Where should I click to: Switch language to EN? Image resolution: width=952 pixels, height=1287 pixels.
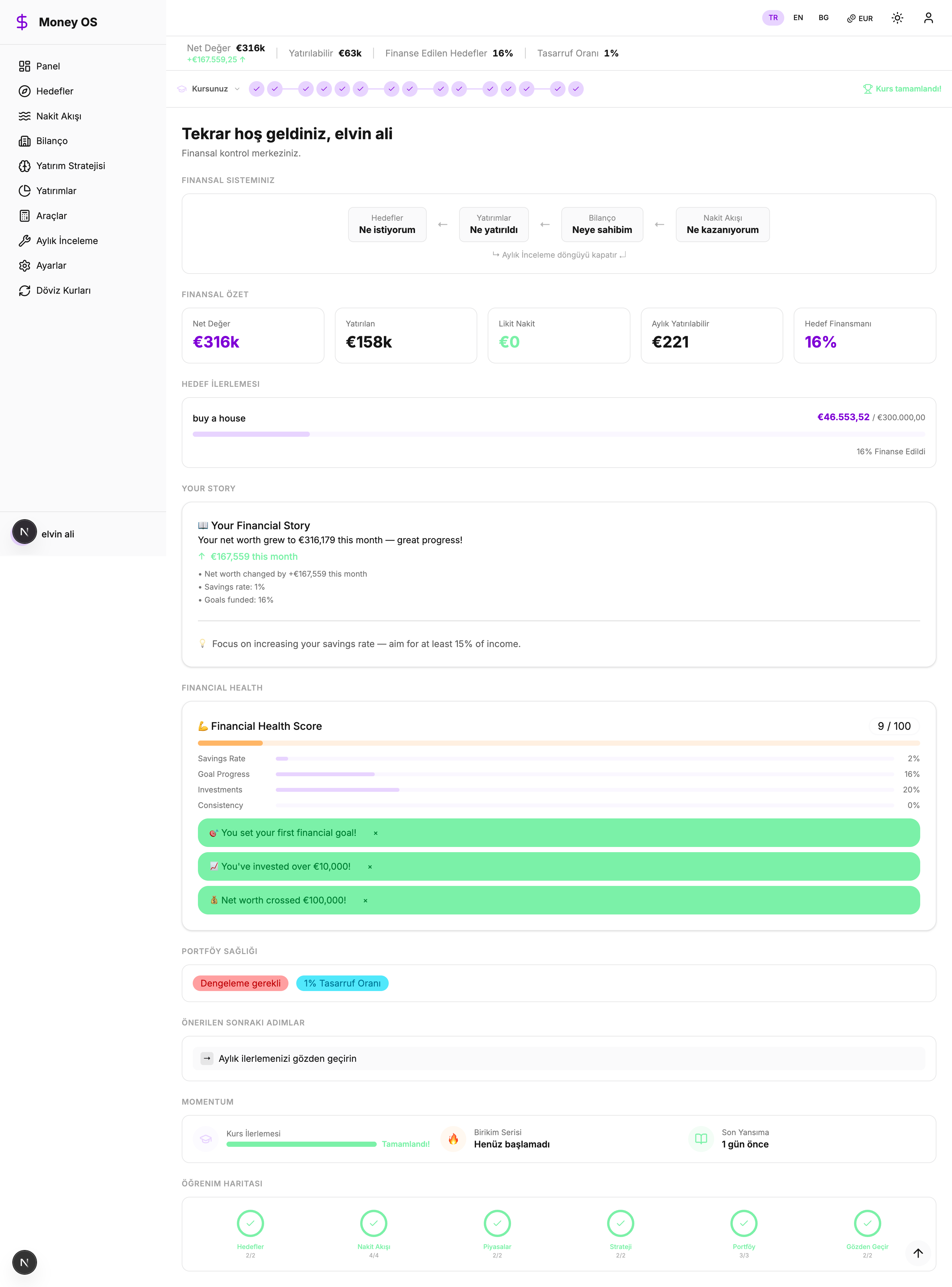(798, 18)
